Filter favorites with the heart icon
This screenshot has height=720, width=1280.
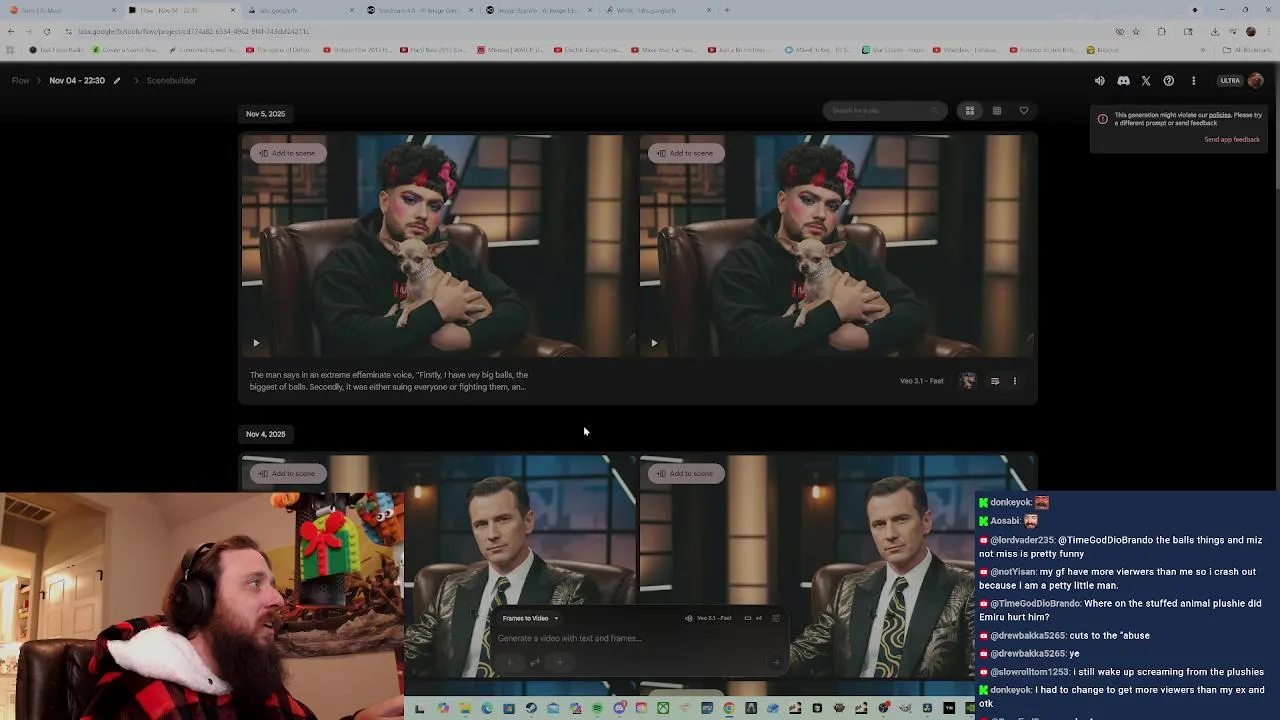1024,111
